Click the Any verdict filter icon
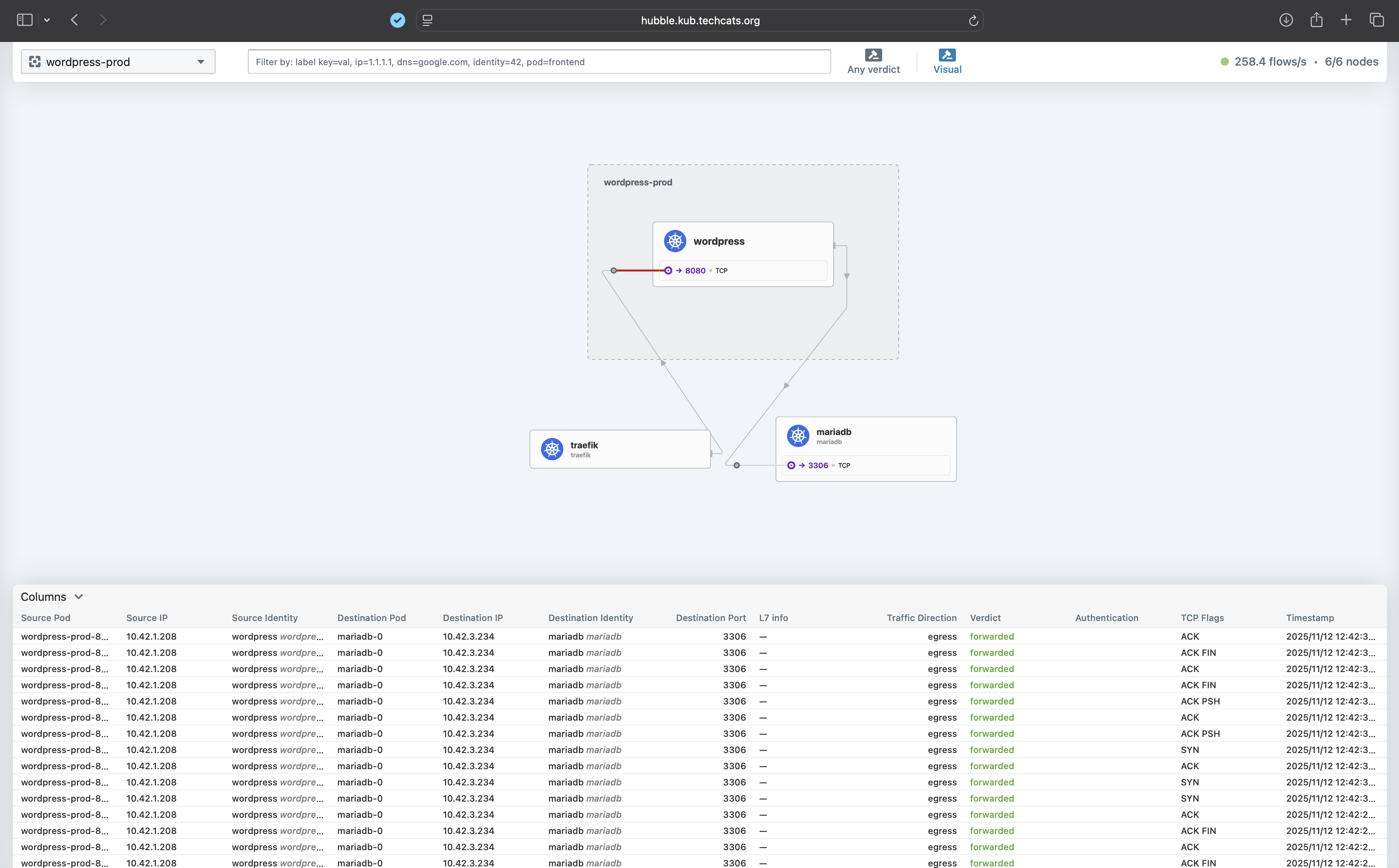Image resolution: width=1399 pixels, height=868 pixels. [x=873, y=55]
